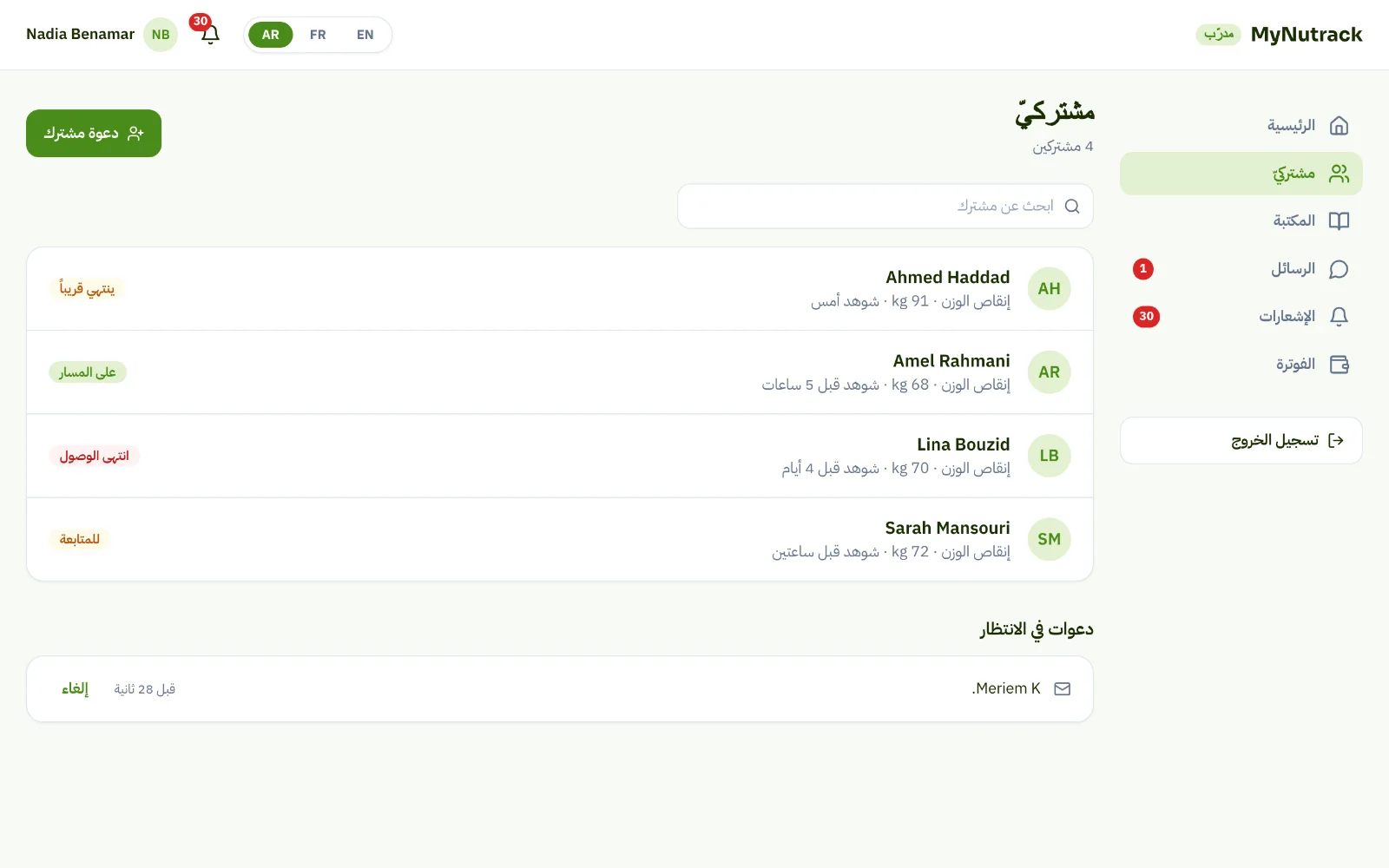Open المكتبة library menu item
This screenshot has width=1389, height=868.
click(x=1241, y=221)
